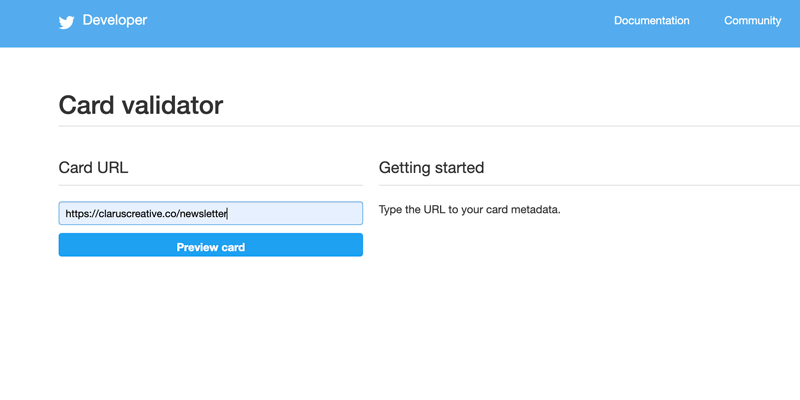Select the Card validator heading text
800x400 pixels.
click(141, 105)
